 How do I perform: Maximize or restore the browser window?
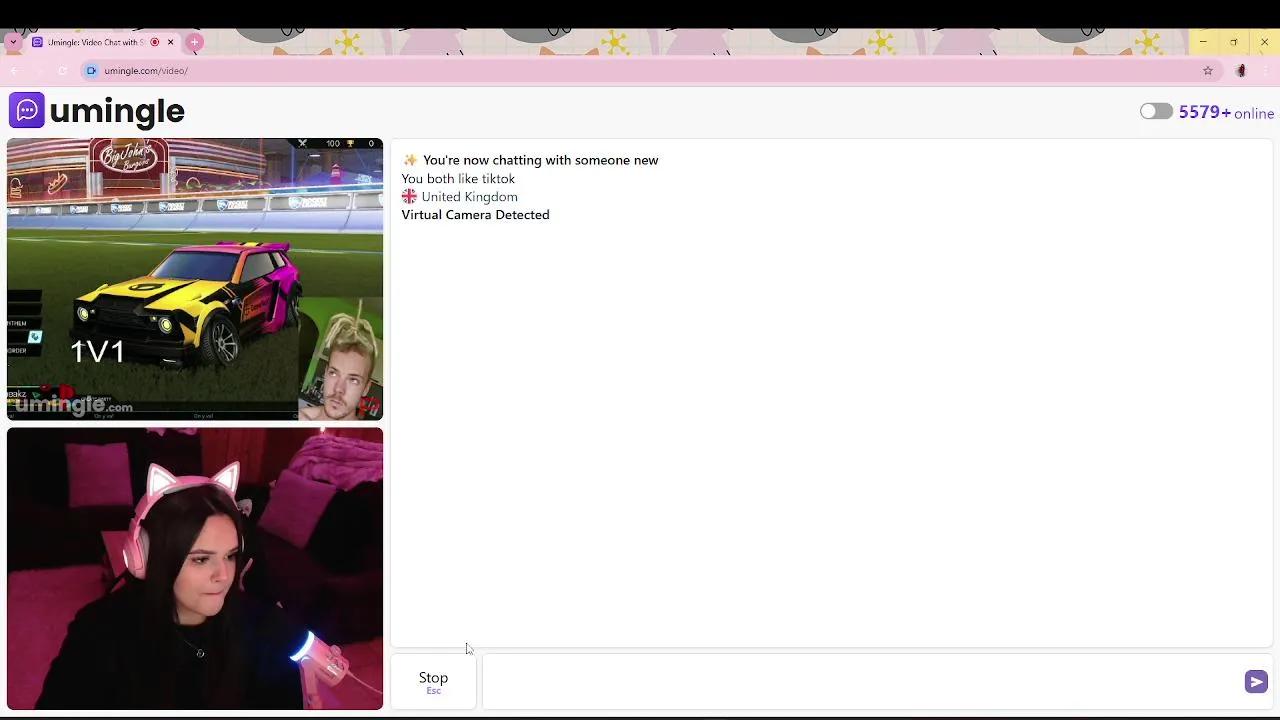pos(1234,42)
